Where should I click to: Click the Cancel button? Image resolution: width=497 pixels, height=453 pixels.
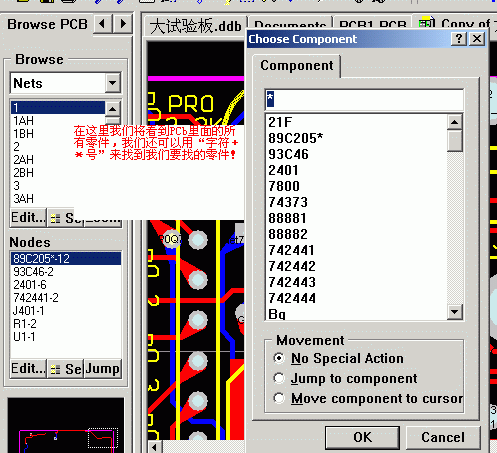click(443, 437)
